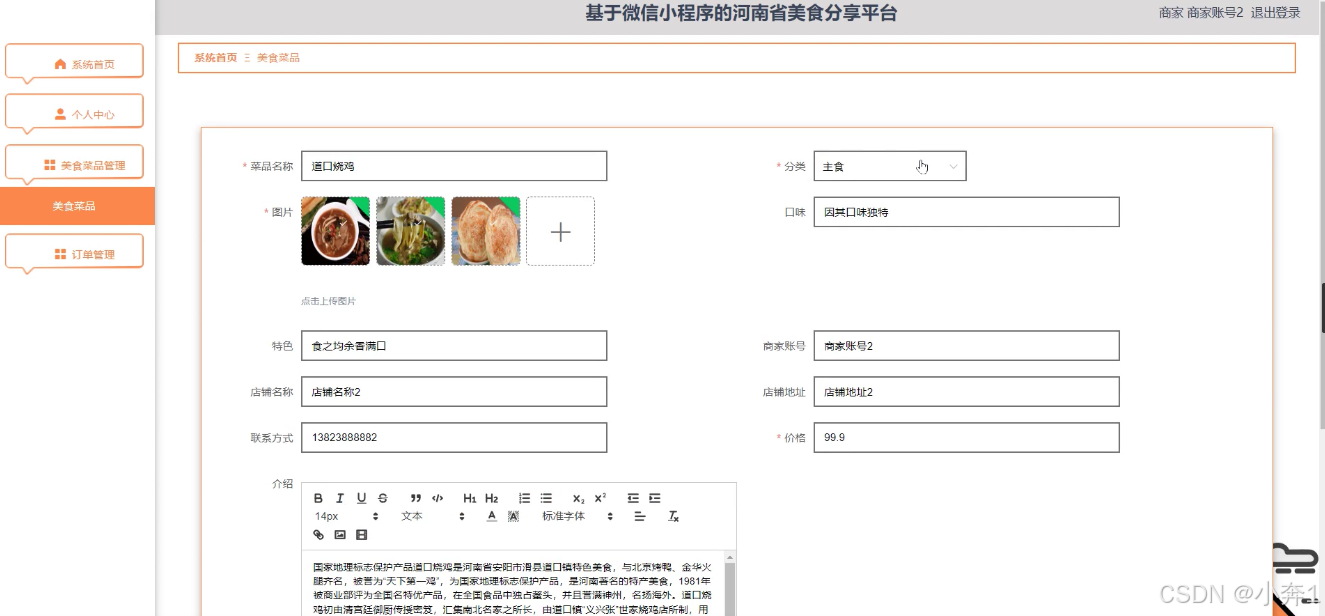Apply italic formatting in the介绍 editor
Viewport: 1325px width, 616px height.
coord(340,498)
